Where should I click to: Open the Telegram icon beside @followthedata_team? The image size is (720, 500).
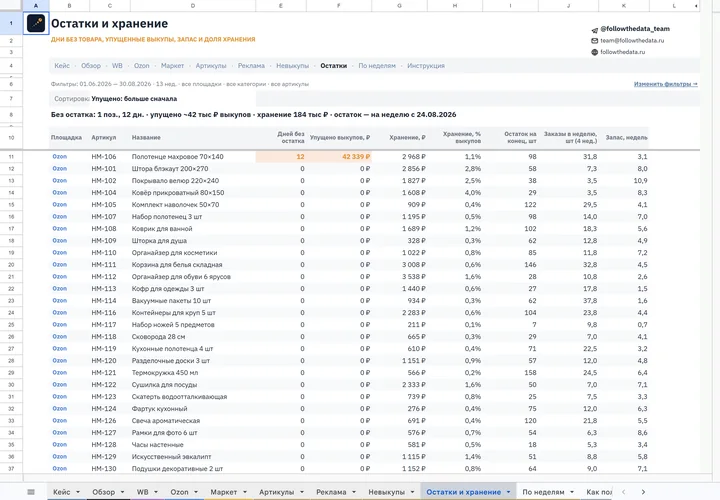pyautogui.click(x=595, y=29)
